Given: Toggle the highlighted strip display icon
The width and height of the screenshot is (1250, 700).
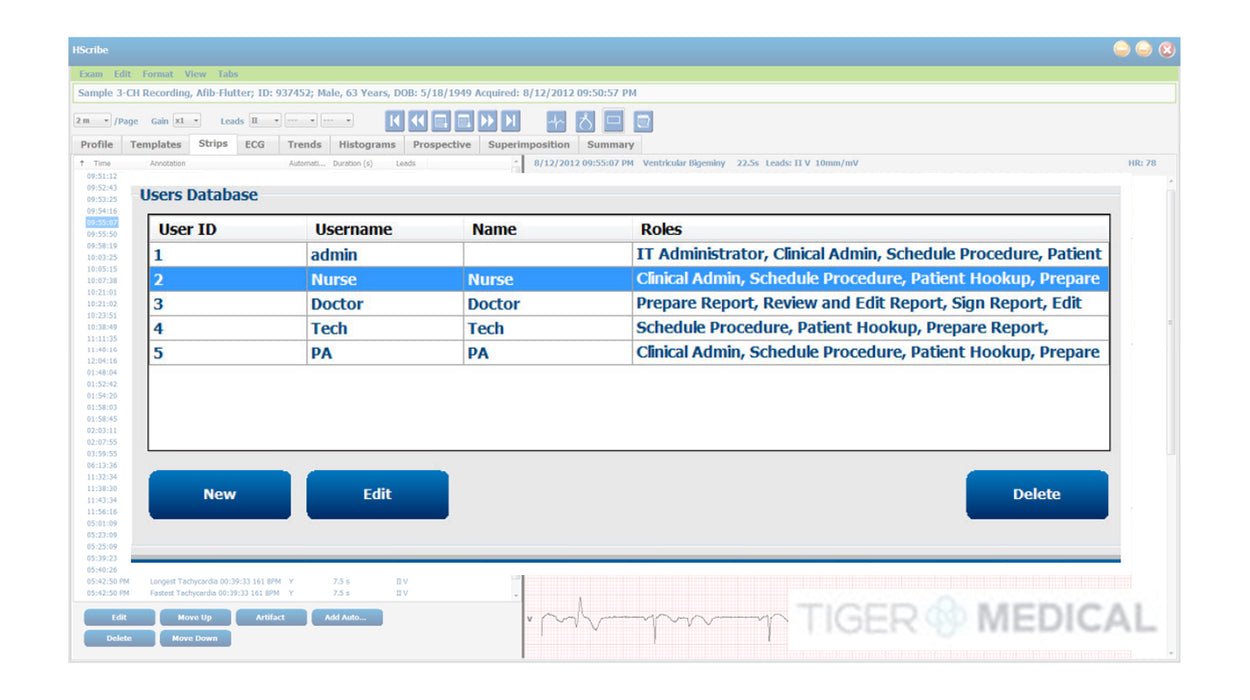Looking at the screenshot, I should 612,120.
